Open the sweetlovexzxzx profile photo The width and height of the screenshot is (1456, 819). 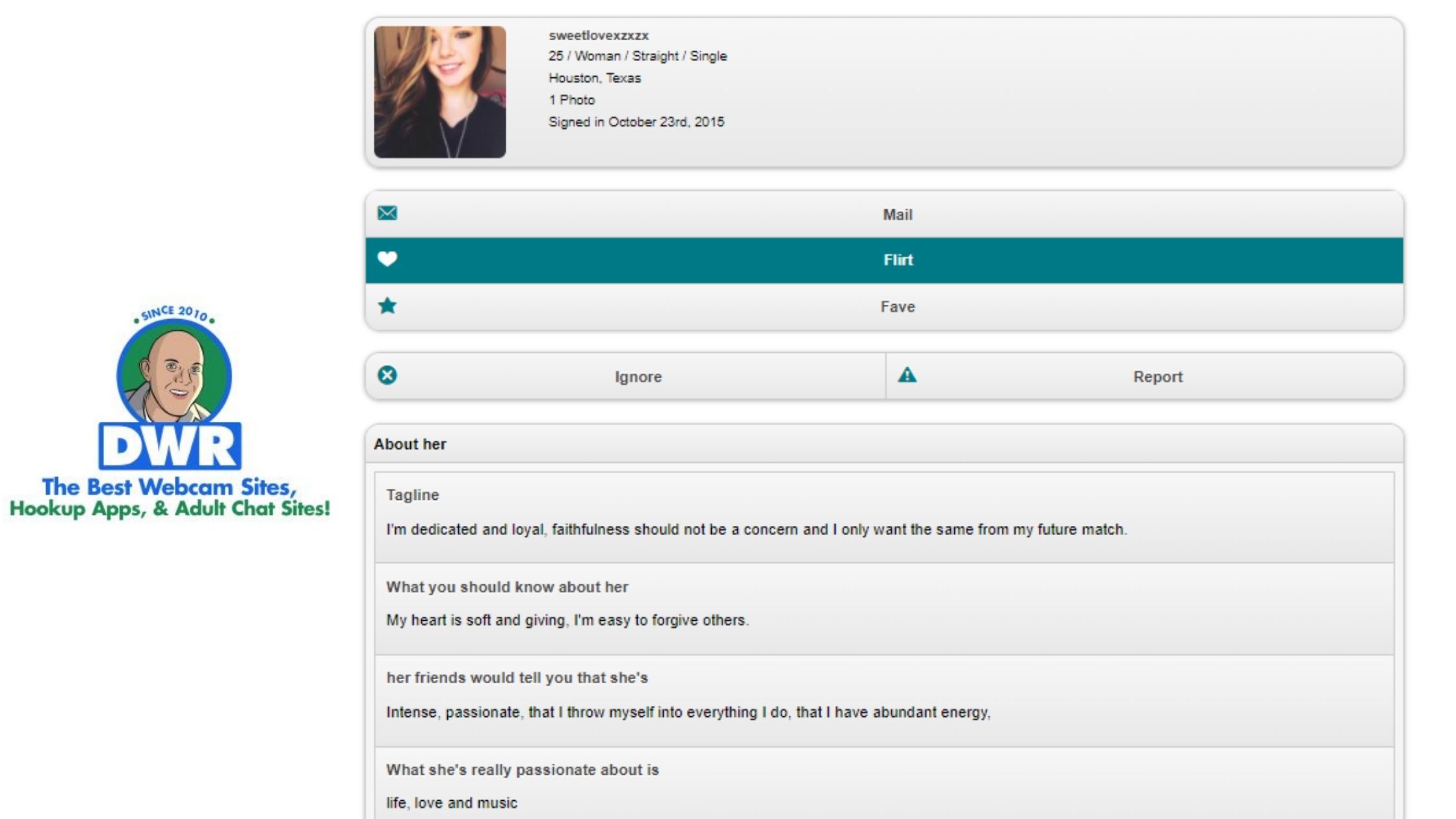(x=440, y=92)
